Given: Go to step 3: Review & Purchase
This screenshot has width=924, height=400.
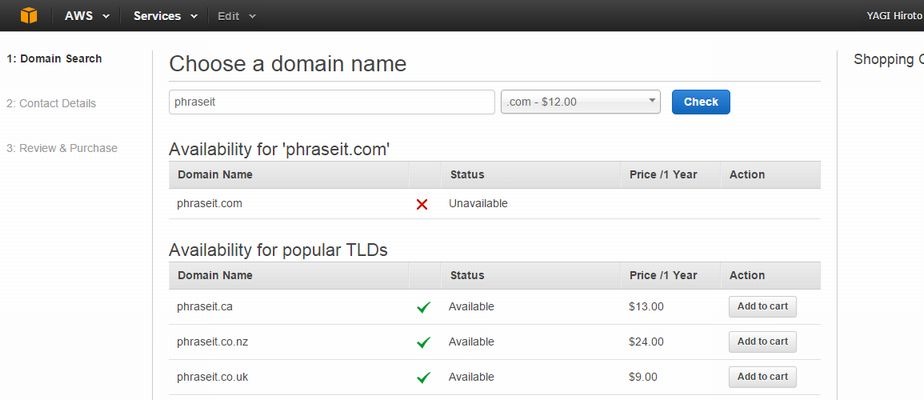Looking at the screenshot, I should click(62, 148).
